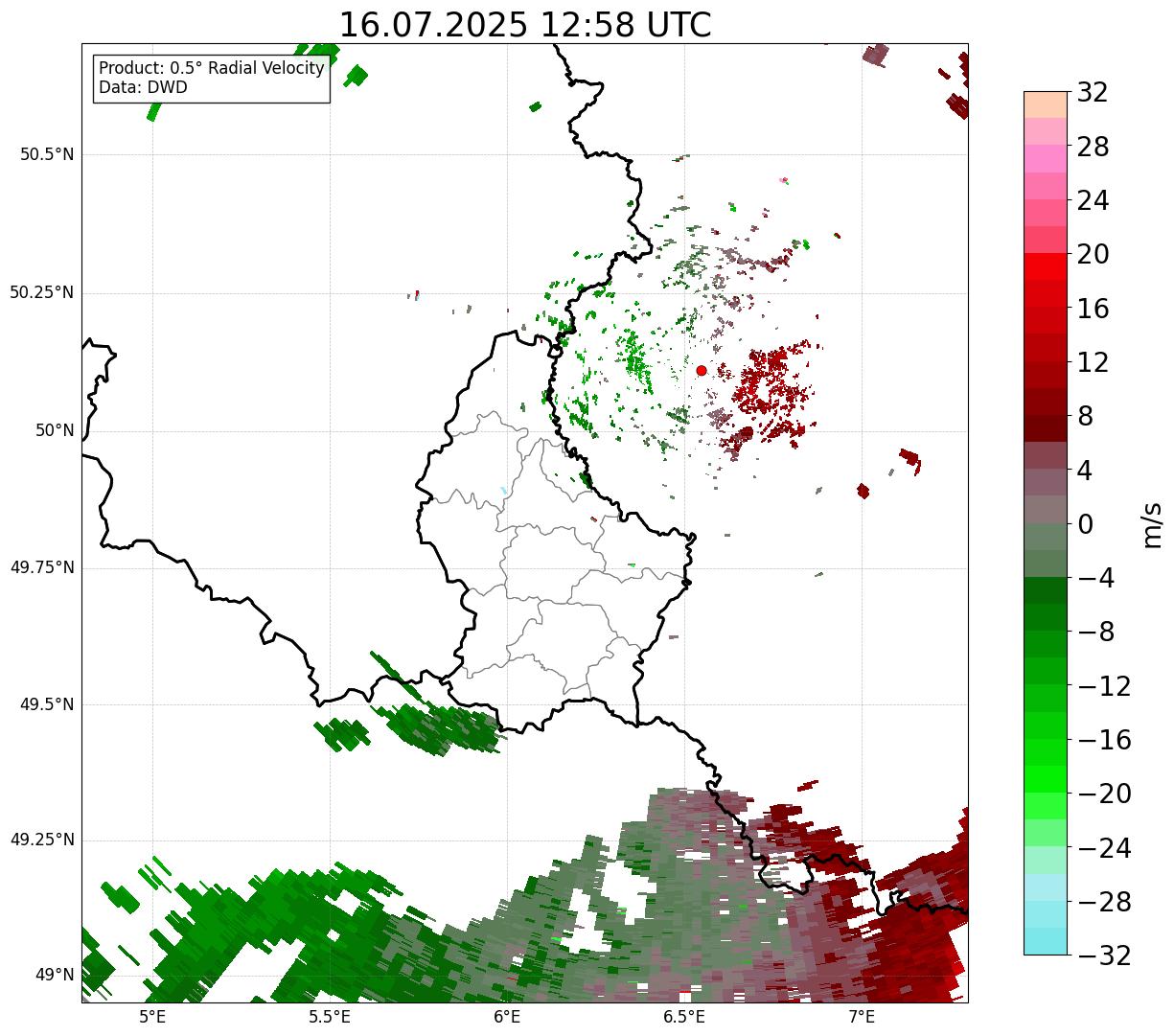Screen dimensions: 1174x1036
Task: Pick the peach swatch topping the colorbar
Action: [x=1046, y=104]
